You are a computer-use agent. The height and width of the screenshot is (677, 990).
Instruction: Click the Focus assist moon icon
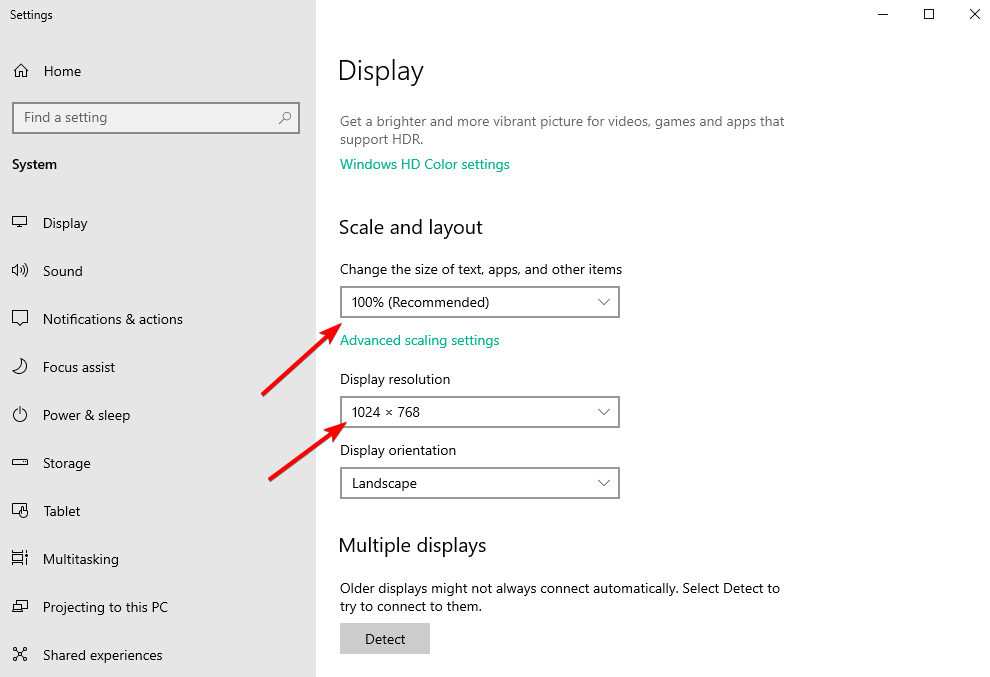[20, 366]
